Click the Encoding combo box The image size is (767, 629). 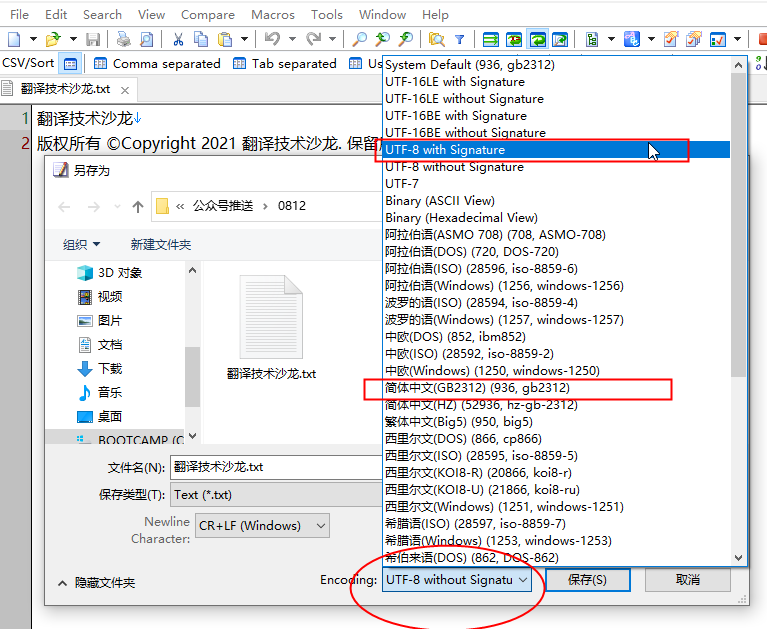(x=457, y=580)
